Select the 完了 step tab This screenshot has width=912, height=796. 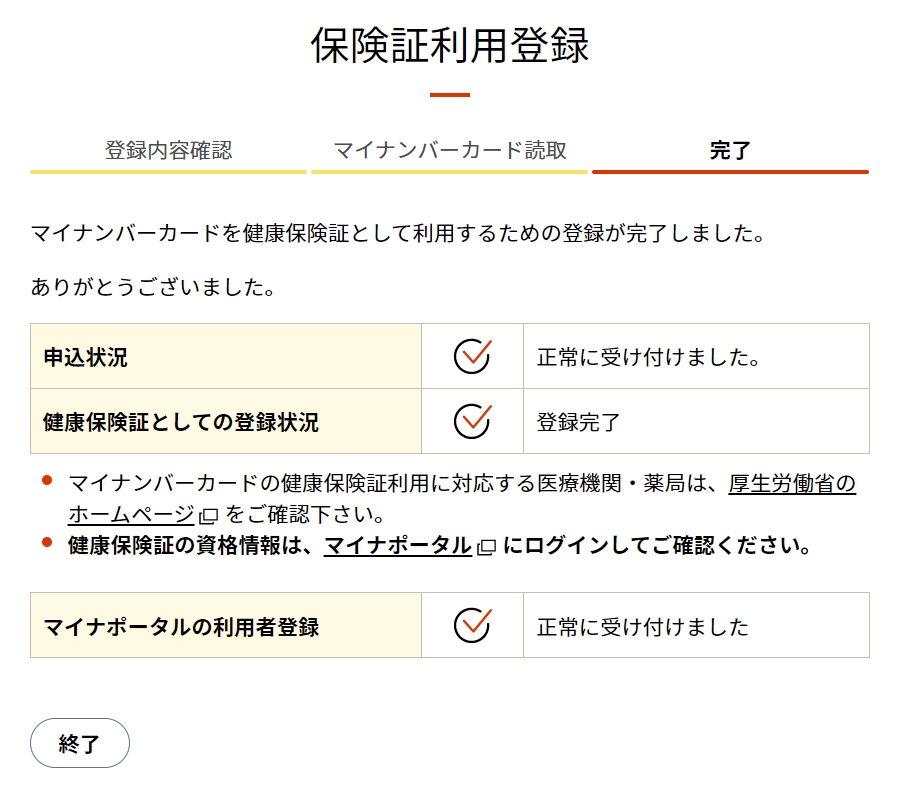click(730, 151)
